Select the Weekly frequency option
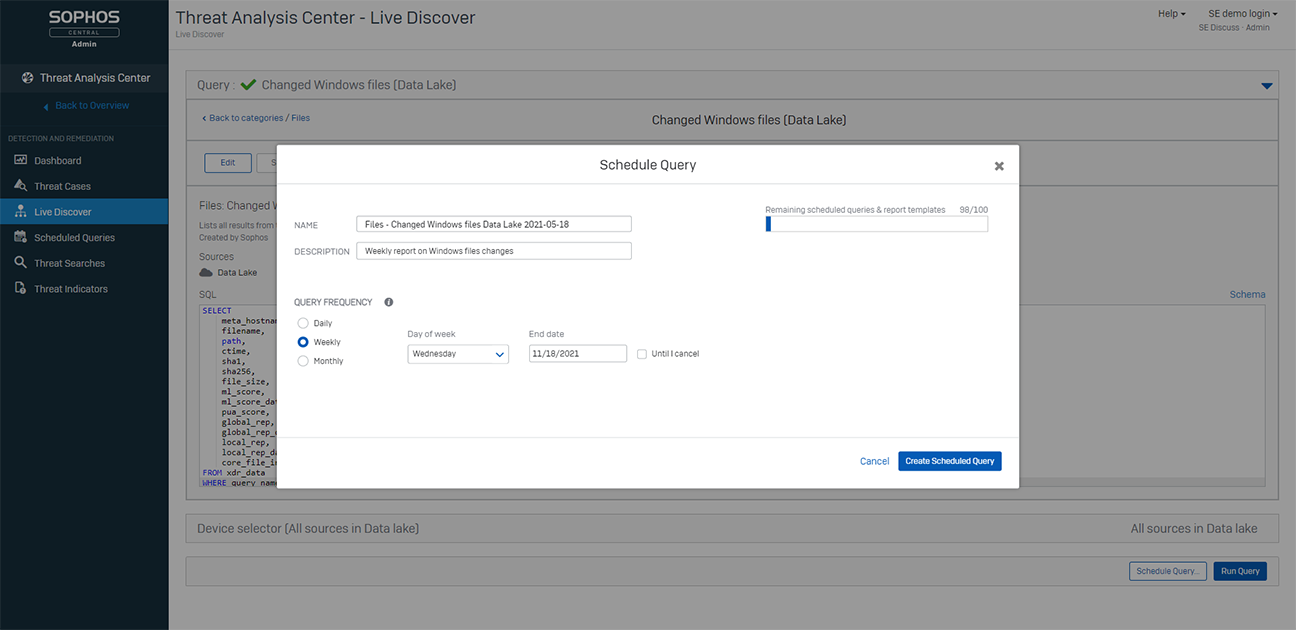The image size is (1296, 630). [x=303, y=342]
